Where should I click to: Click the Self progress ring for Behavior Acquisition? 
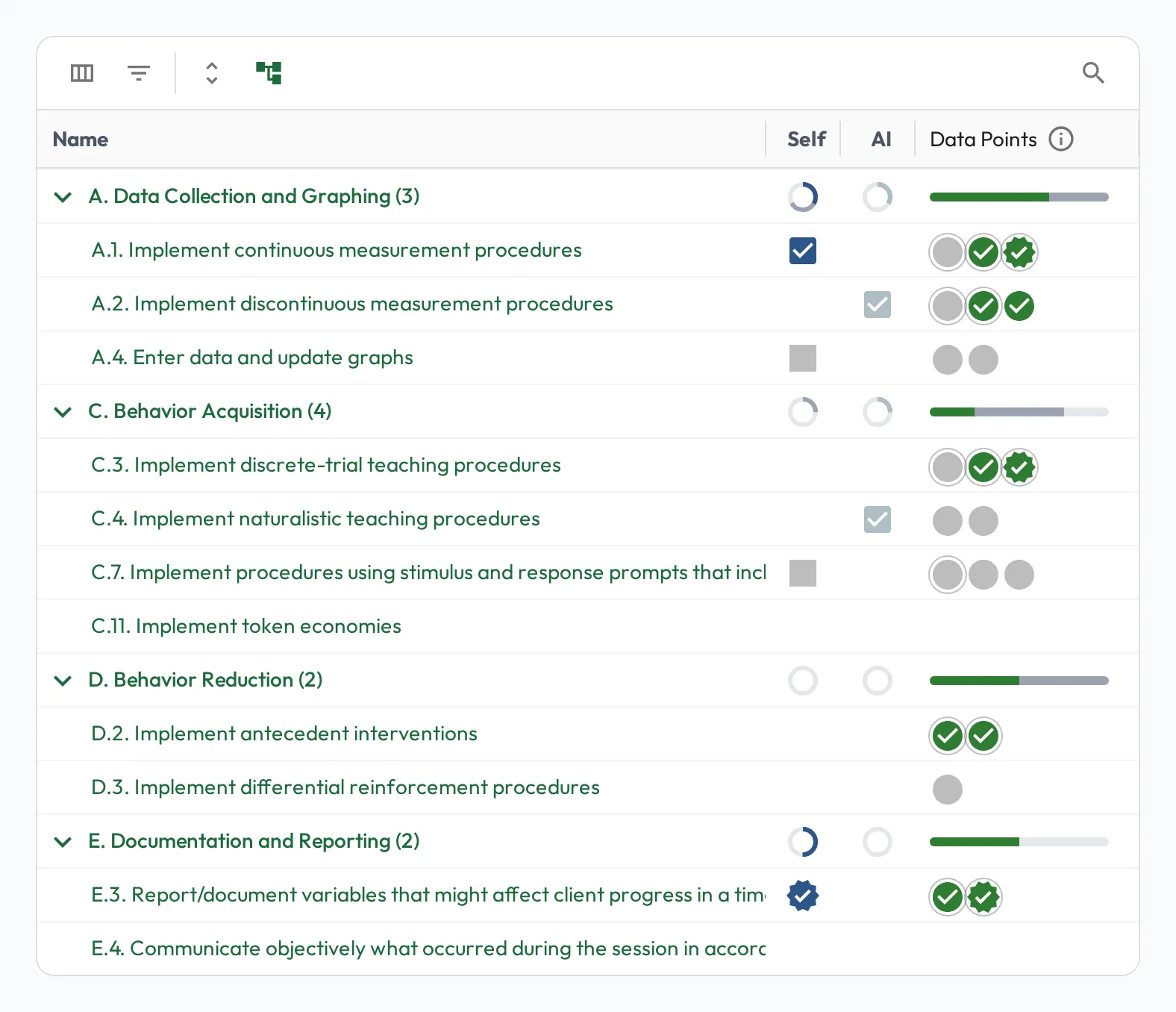click(x=803, y=412)
